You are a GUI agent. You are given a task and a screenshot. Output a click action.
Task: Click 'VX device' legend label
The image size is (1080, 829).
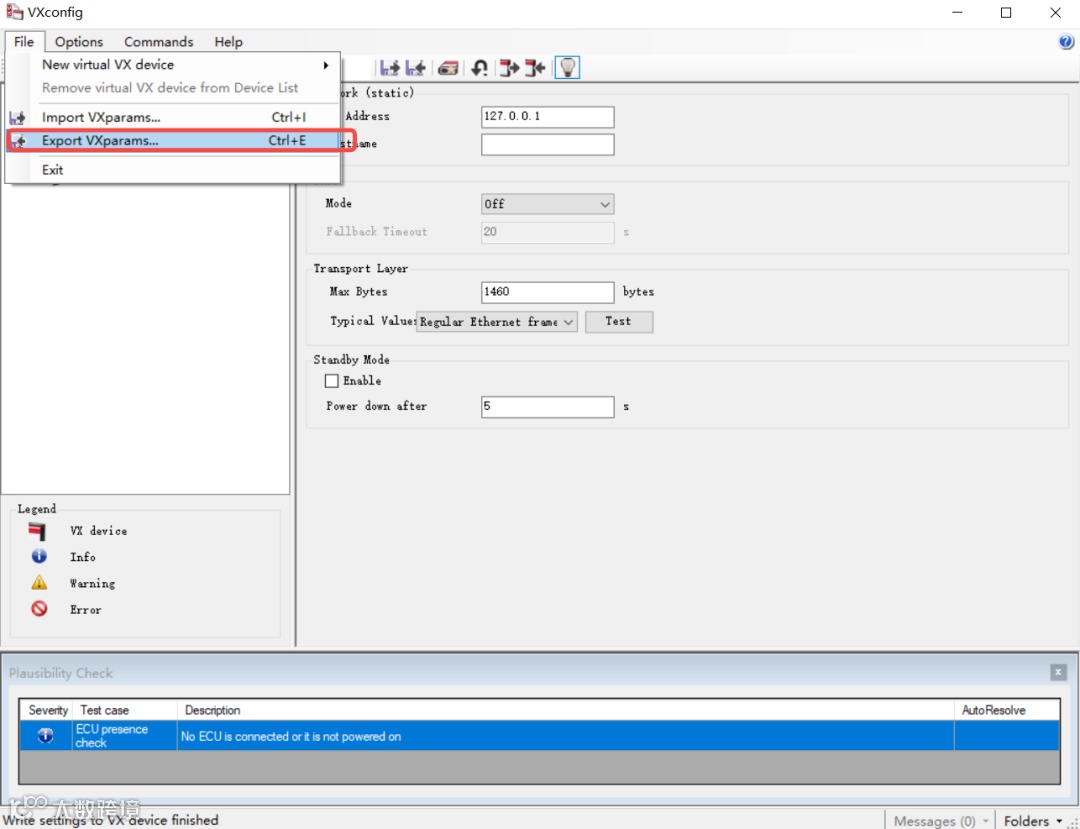point(98,531)
